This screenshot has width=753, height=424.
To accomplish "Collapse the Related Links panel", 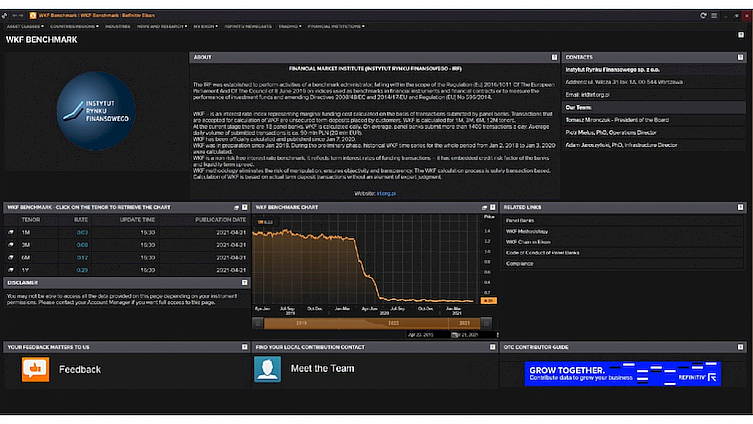I will pyautogui.click(x=744, y=207).
